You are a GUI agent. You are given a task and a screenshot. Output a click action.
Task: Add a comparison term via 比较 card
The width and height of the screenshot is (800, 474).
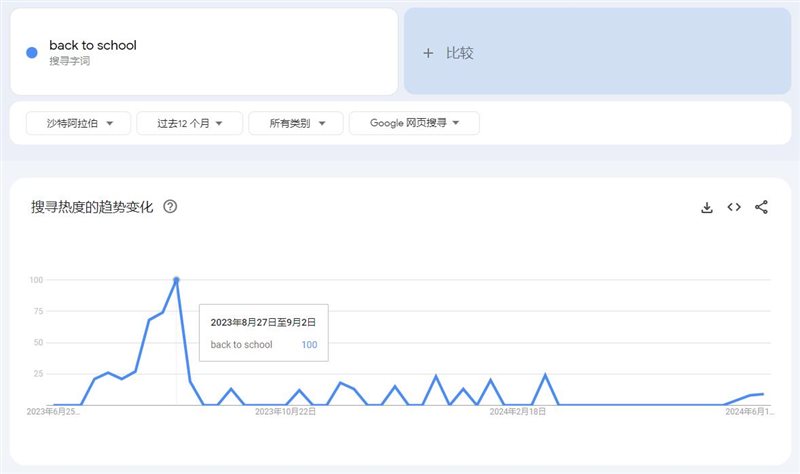pyautogui.click(x=597, y=51)
